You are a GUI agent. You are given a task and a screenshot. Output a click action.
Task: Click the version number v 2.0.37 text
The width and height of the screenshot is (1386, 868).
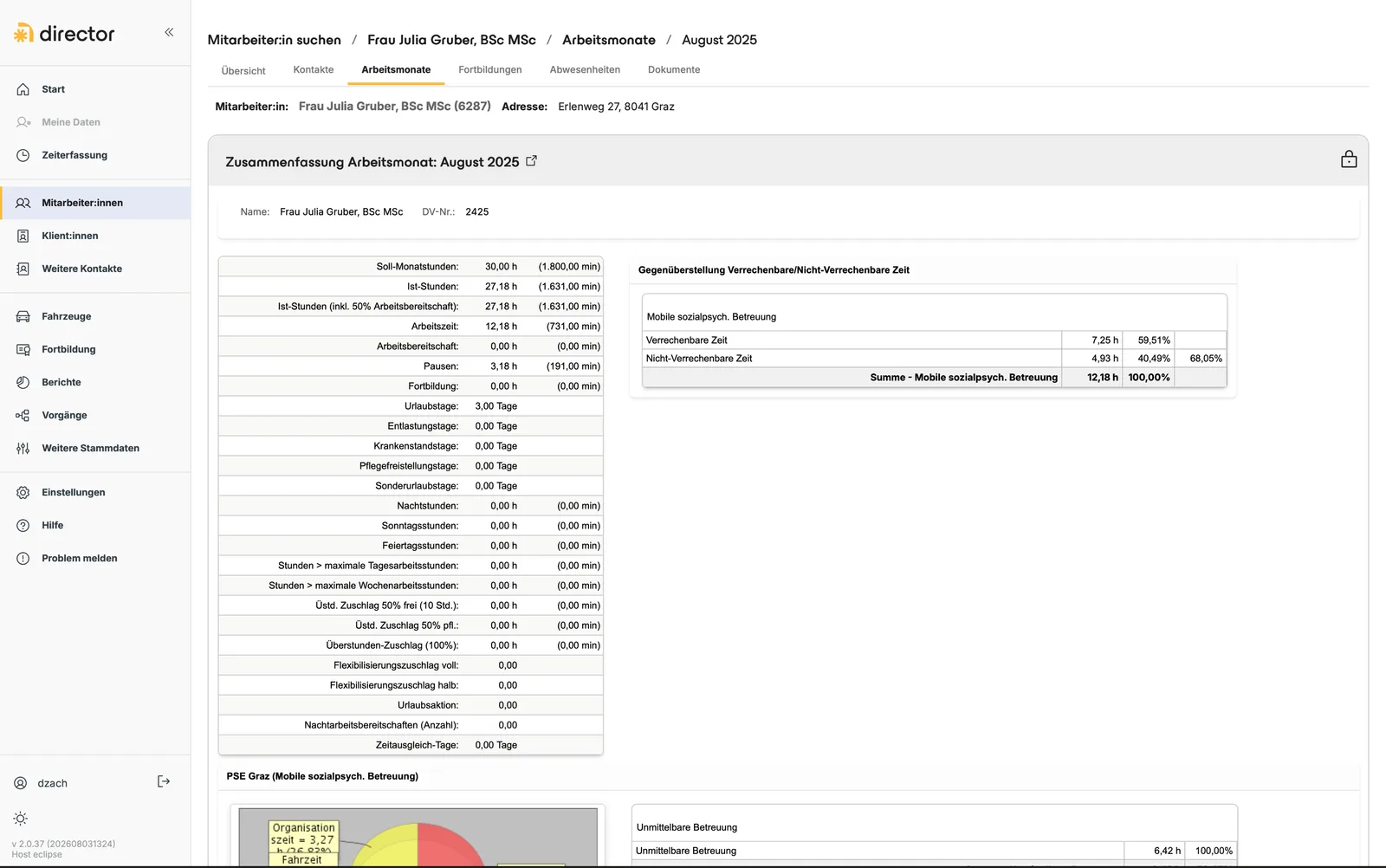click(x=63, y=844)
